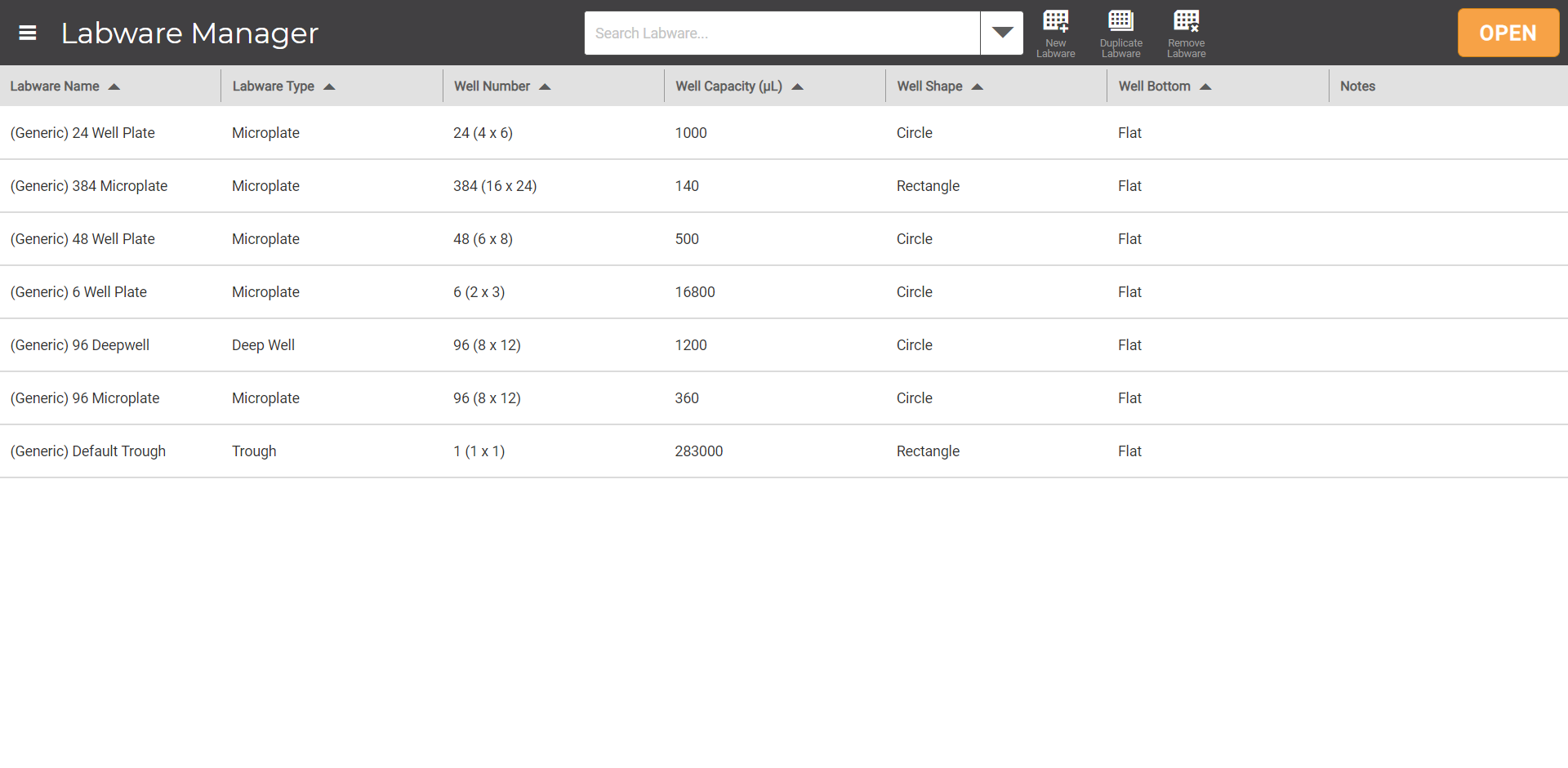Sort by the Labware Type column arrow

[330, 86]
